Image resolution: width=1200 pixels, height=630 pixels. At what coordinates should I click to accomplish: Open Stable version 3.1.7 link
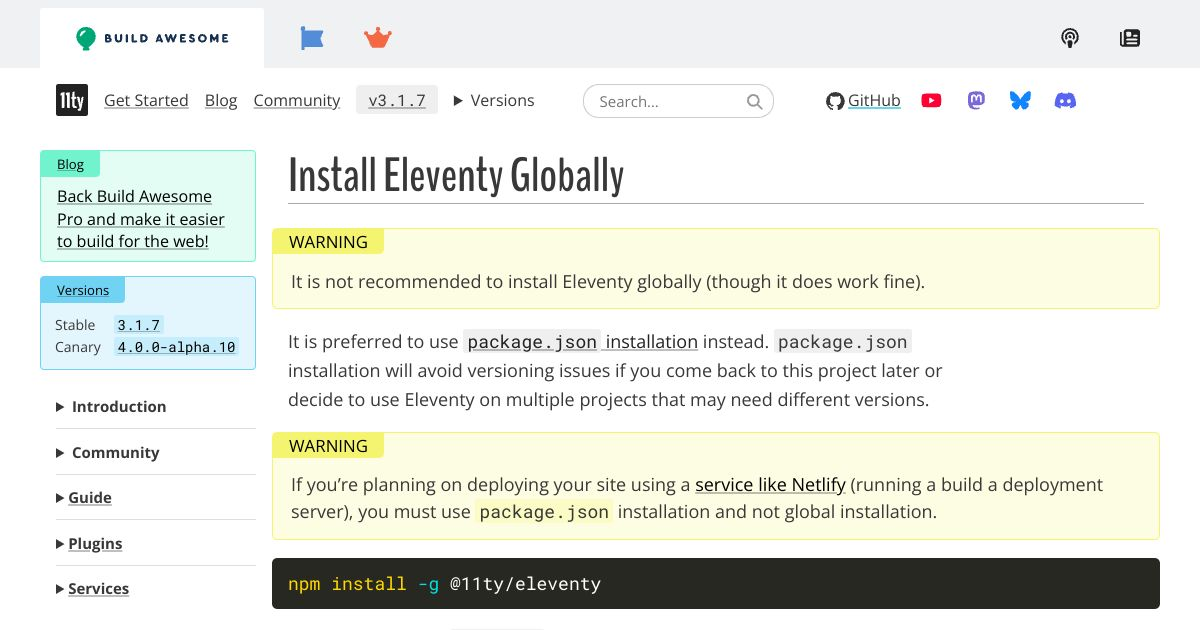click(x=139, y=325)
